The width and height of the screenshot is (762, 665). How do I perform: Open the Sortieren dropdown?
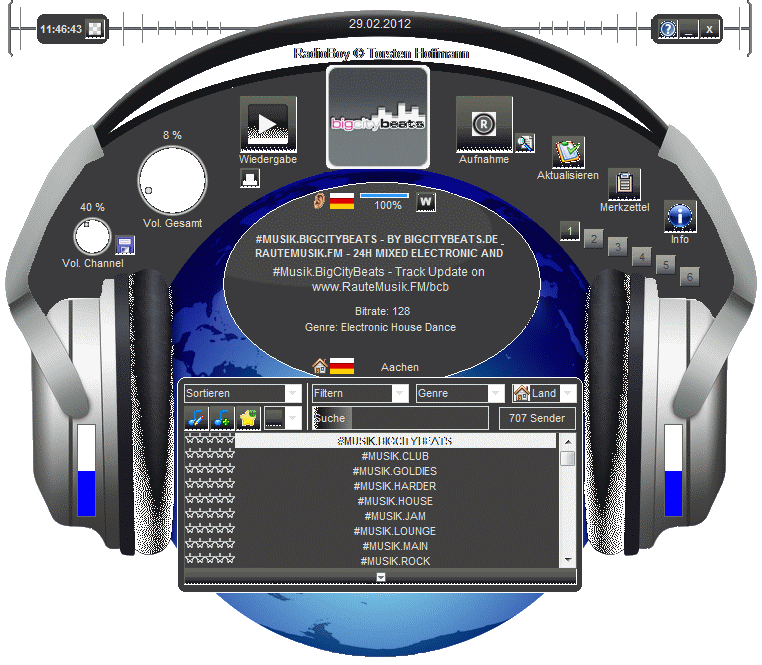(243, 393)
